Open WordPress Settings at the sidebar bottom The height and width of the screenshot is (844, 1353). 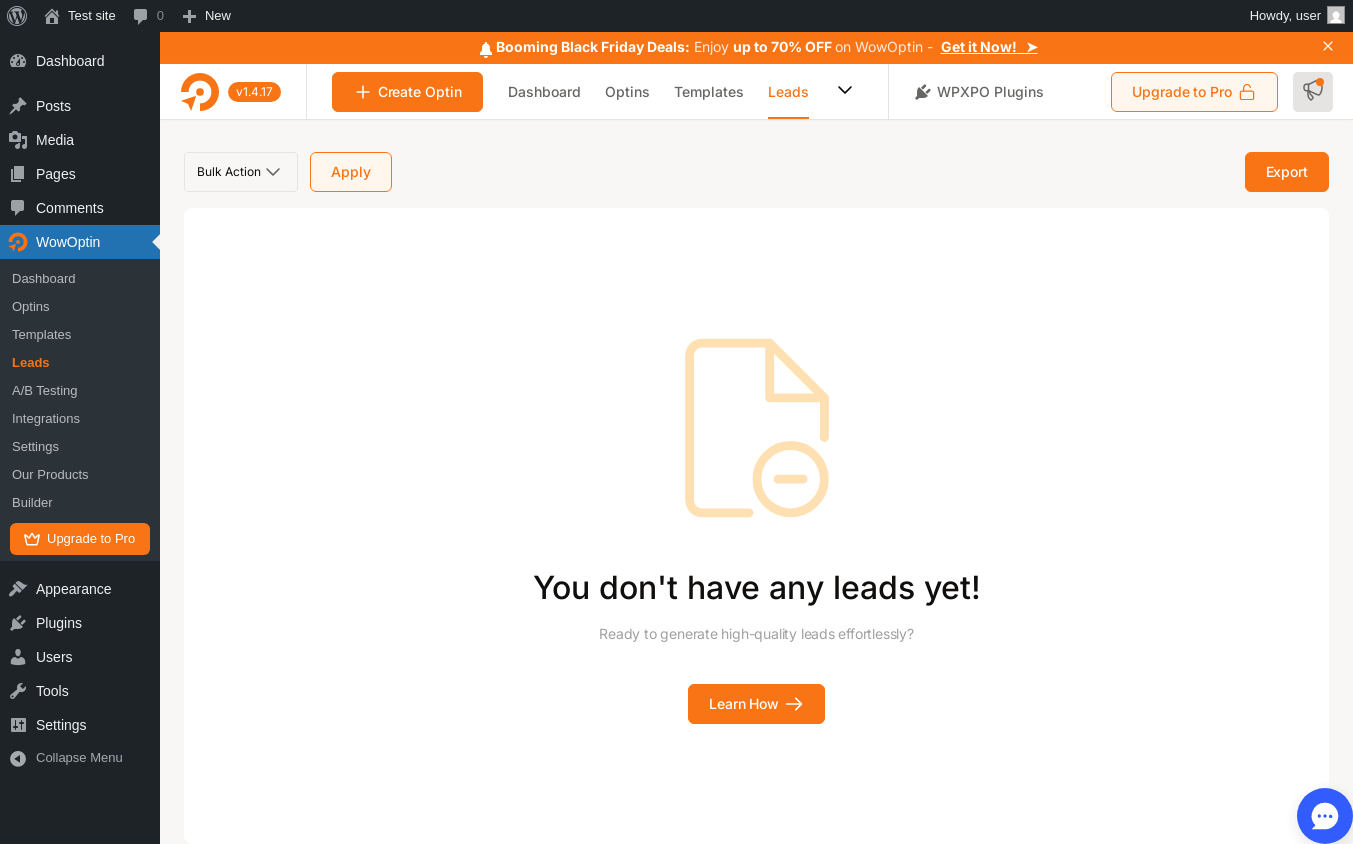click(x=80, y=725)
